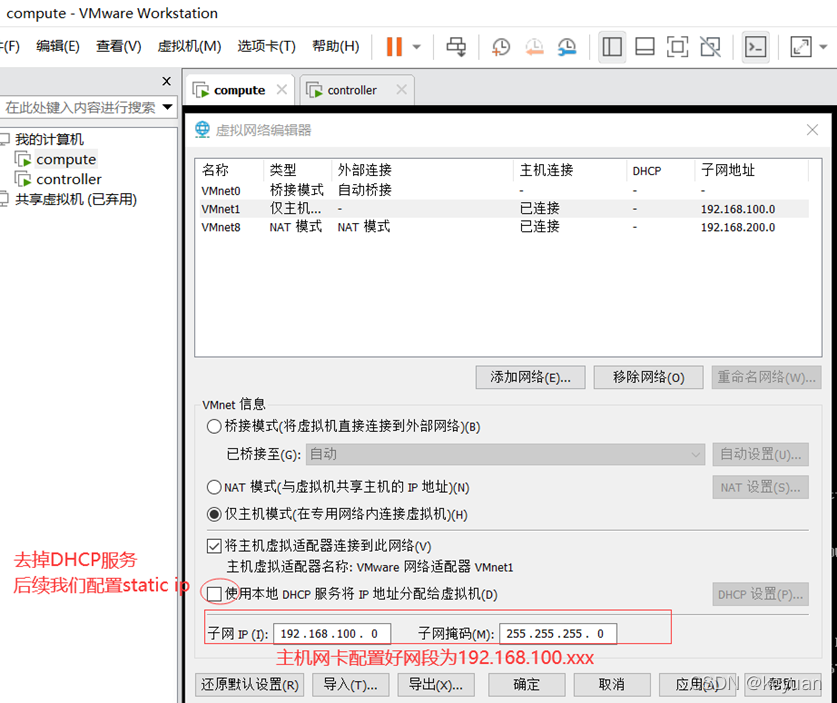Switch to the controller tab
The width and height of the screenshot is (837, 703).
(x=351, y=90)
